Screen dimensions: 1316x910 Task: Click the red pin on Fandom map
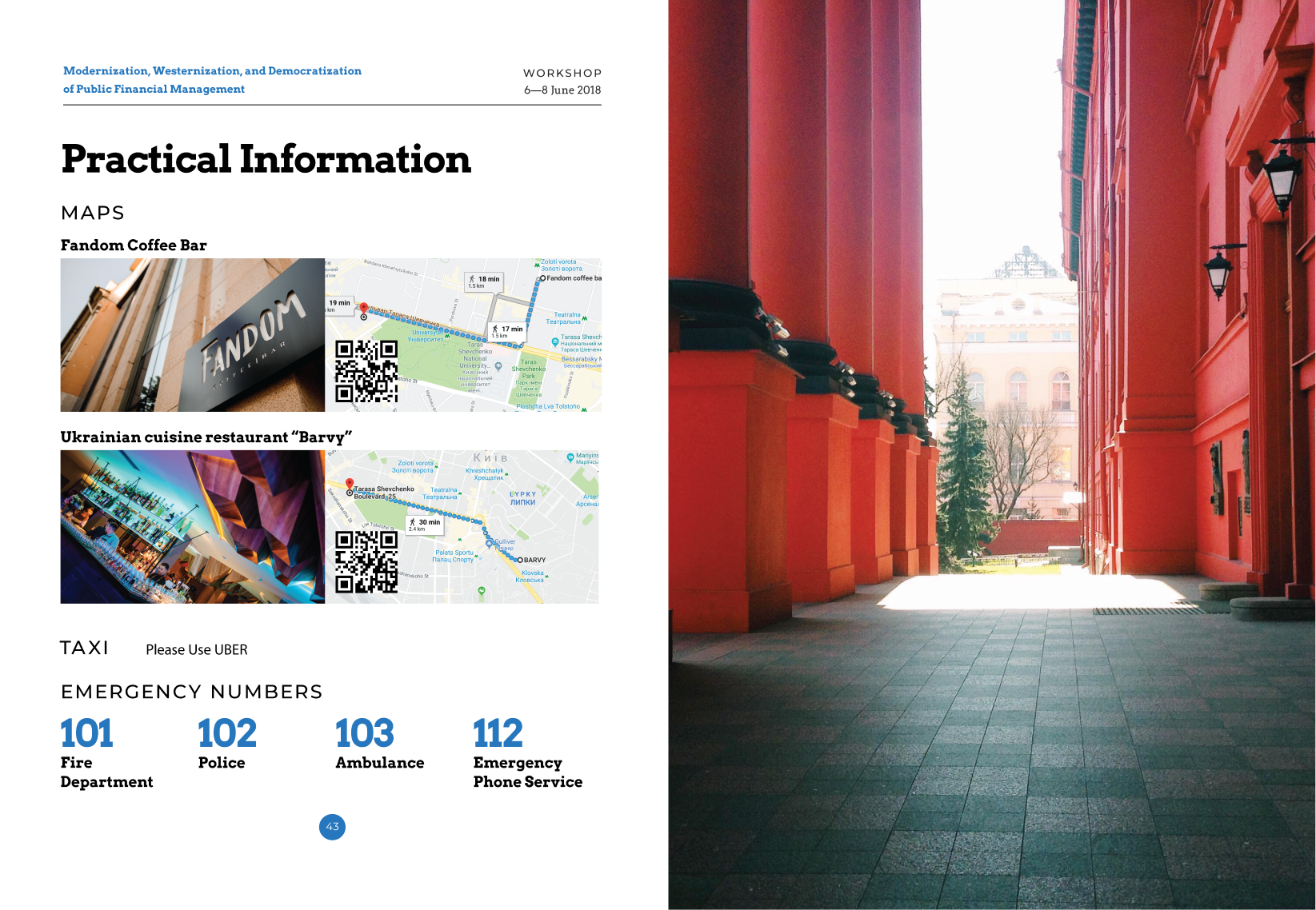[363, 308]
